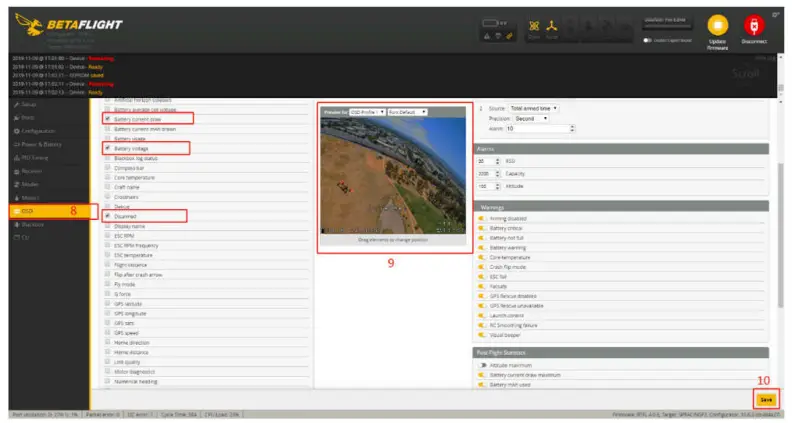The height and width of the screenshot is (423, 792).
Task: Open the timer Source dropdown
Action: click(533, 108)
